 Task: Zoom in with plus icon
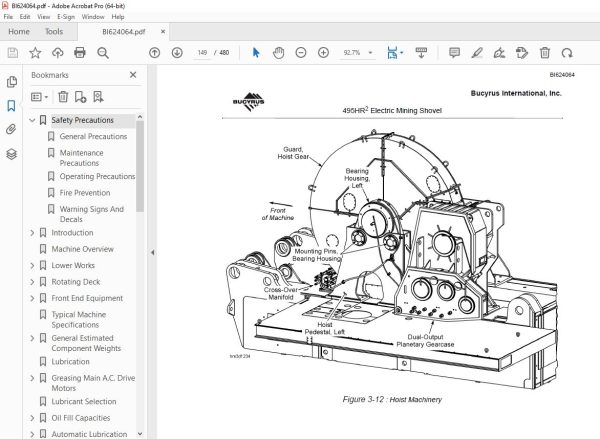coord(323,52)
